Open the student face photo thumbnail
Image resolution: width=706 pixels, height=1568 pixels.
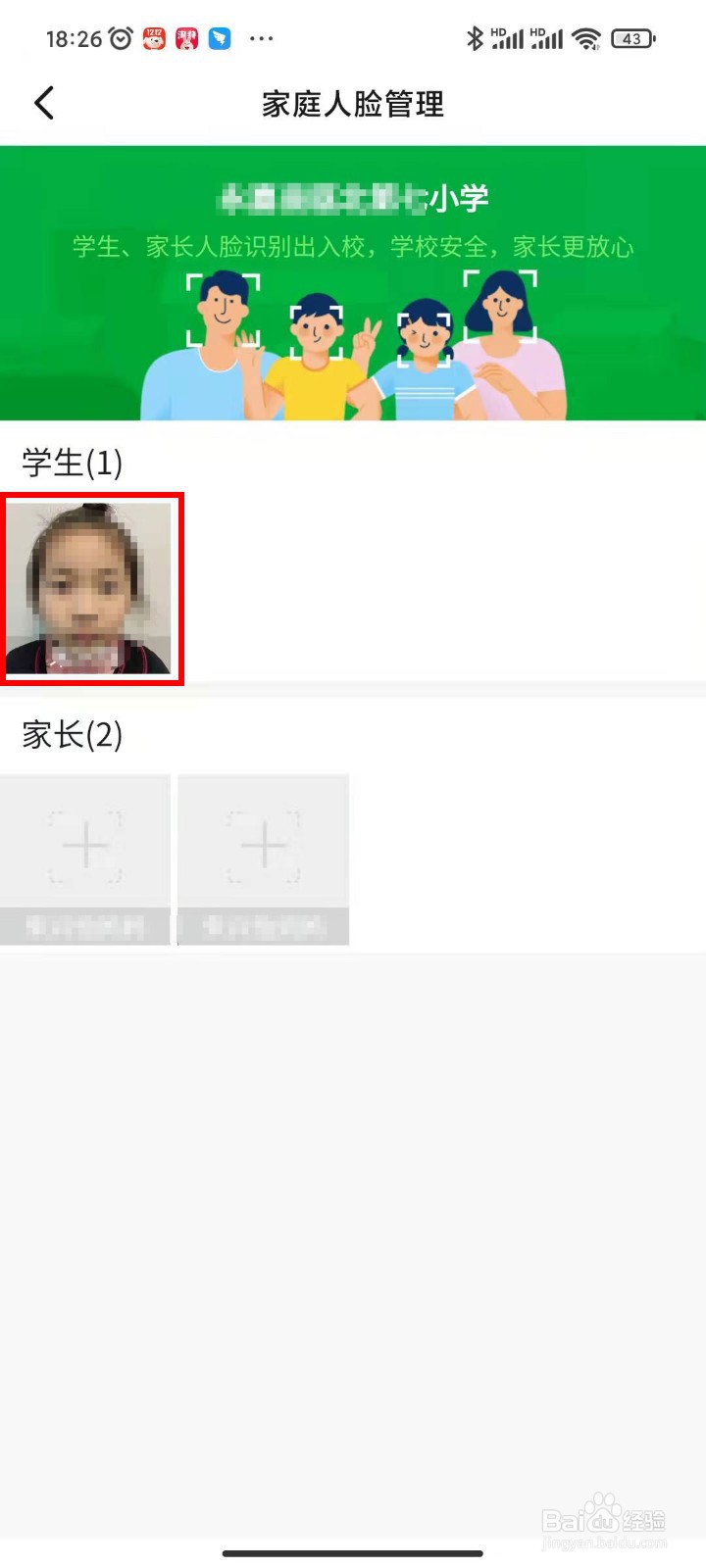pyautogui.click(x=89, y=588)
